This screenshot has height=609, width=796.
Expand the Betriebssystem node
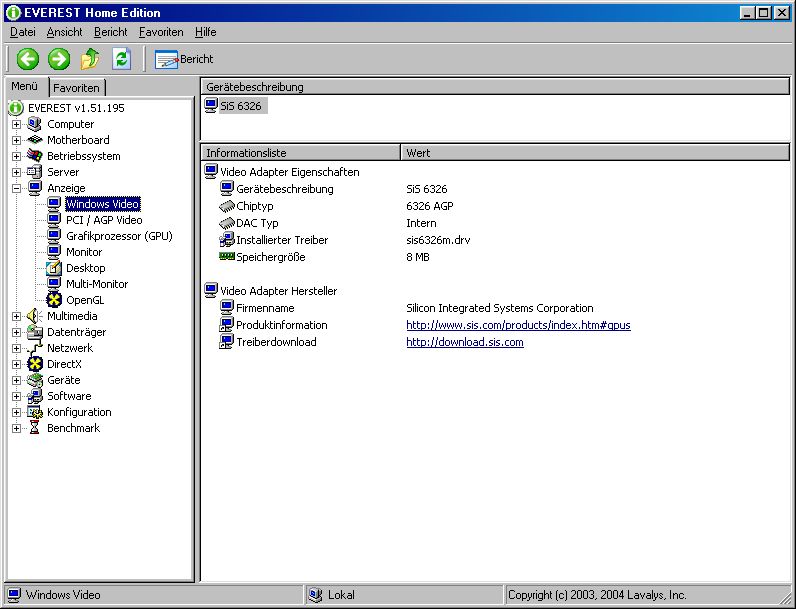point(16,156)
